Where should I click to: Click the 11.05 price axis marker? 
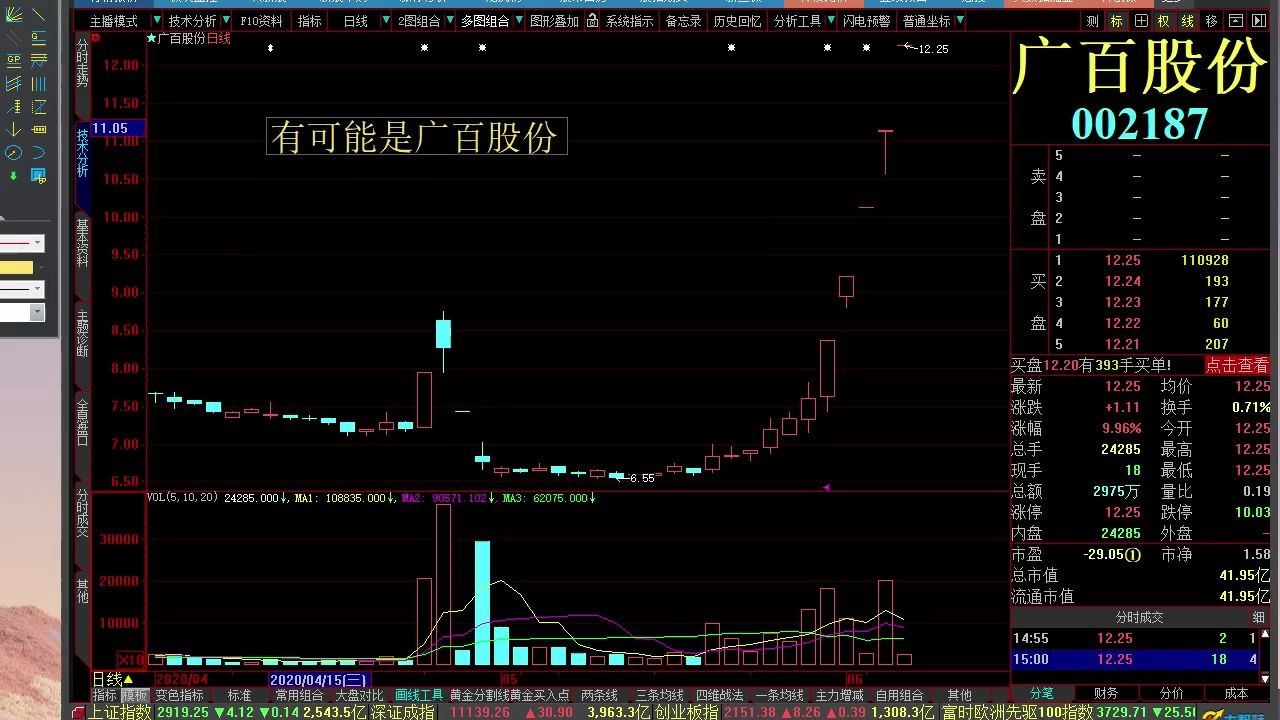point(118,128)
